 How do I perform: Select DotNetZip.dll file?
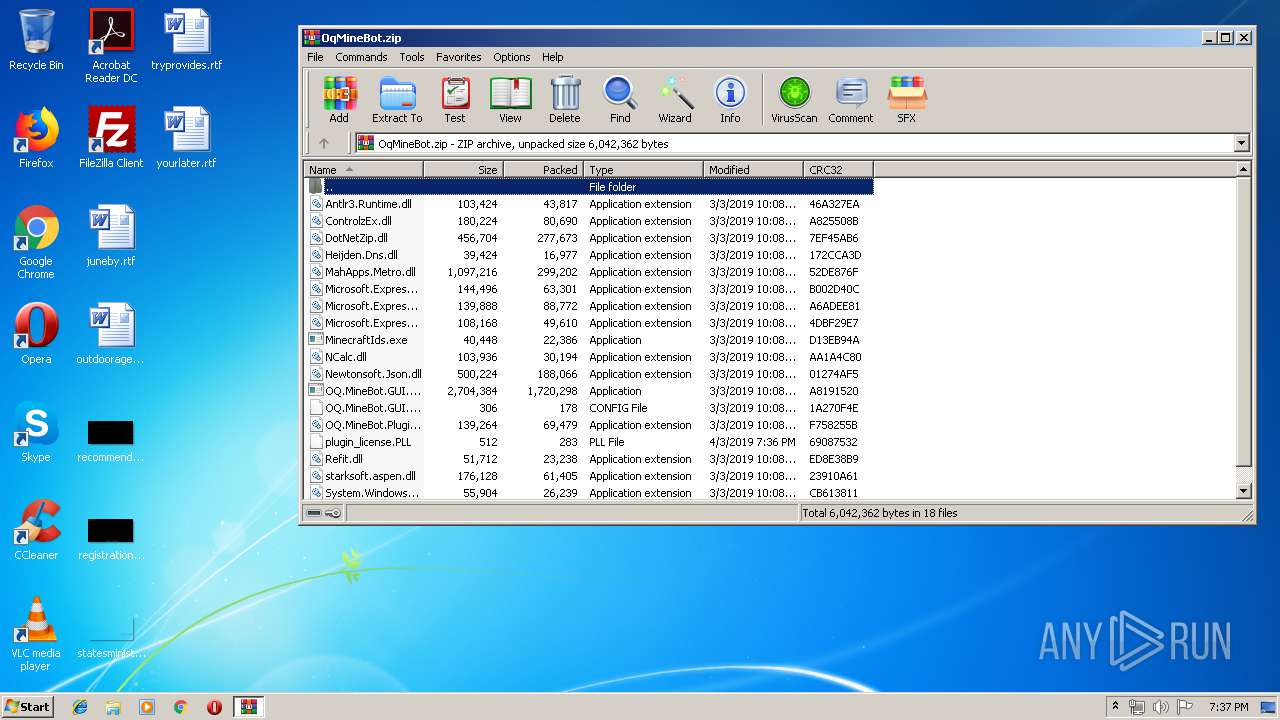(x=589, y=238)
